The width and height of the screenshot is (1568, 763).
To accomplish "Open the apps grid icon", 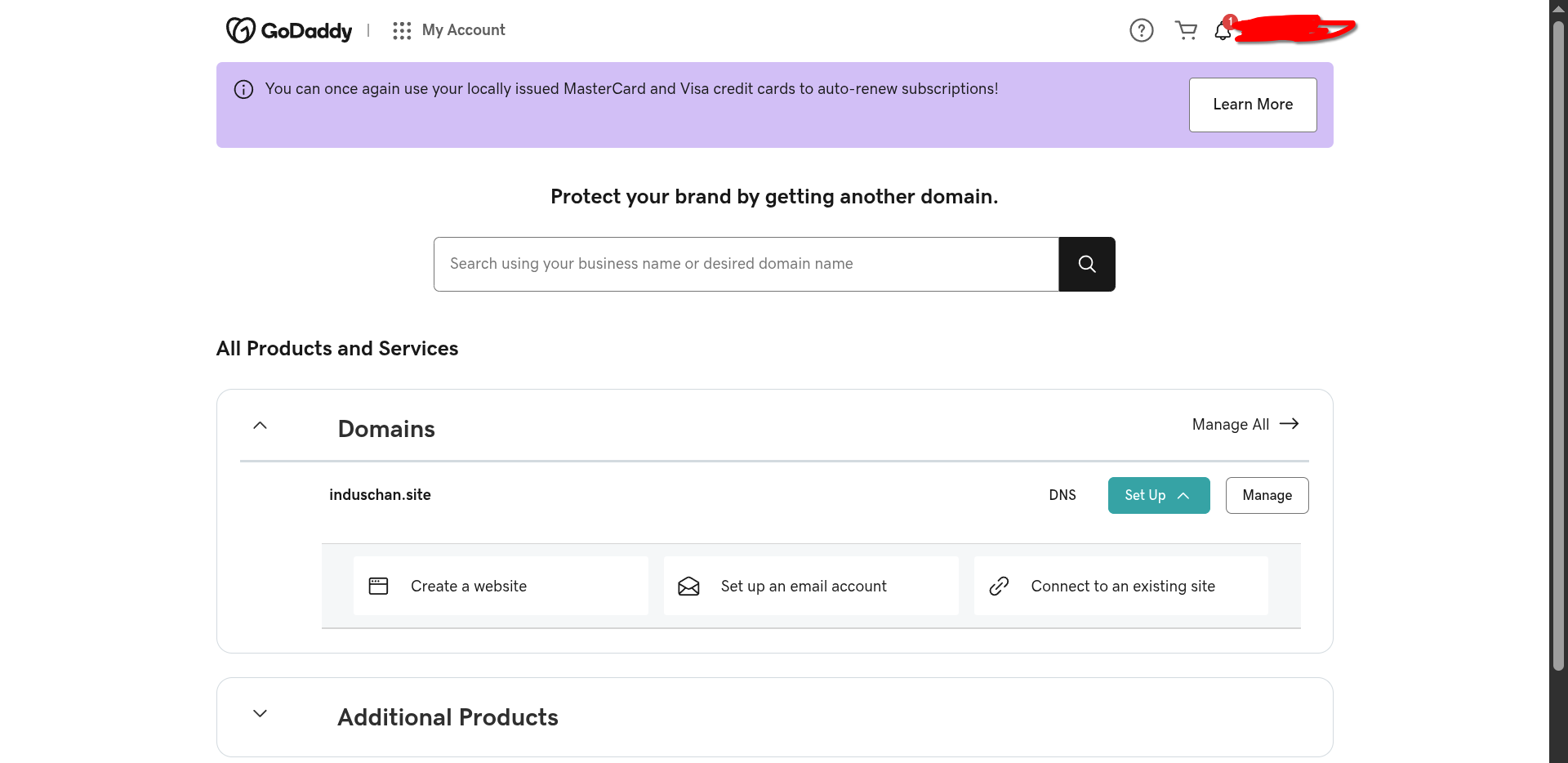I will click(x=401, y=30).
